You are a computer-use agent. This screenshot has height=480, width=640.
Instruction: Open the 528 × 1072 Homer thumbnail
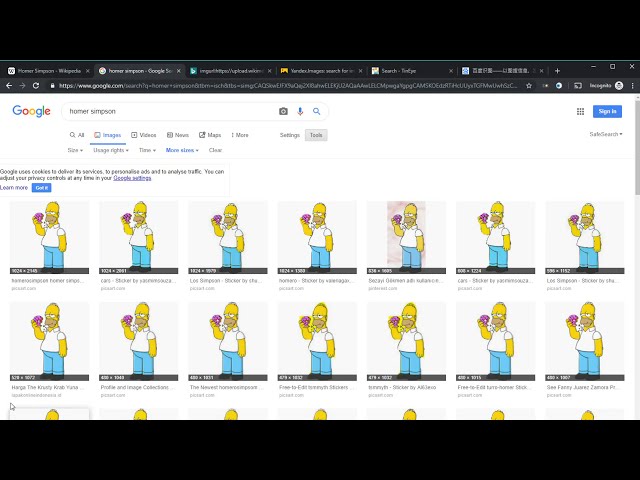pos(49,341)
